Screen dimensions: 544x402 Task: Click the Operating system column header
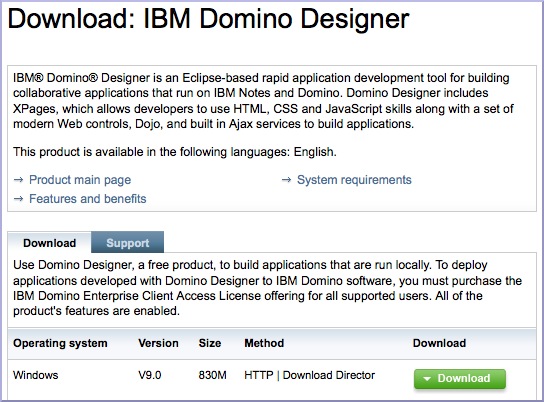coord(60,343)
